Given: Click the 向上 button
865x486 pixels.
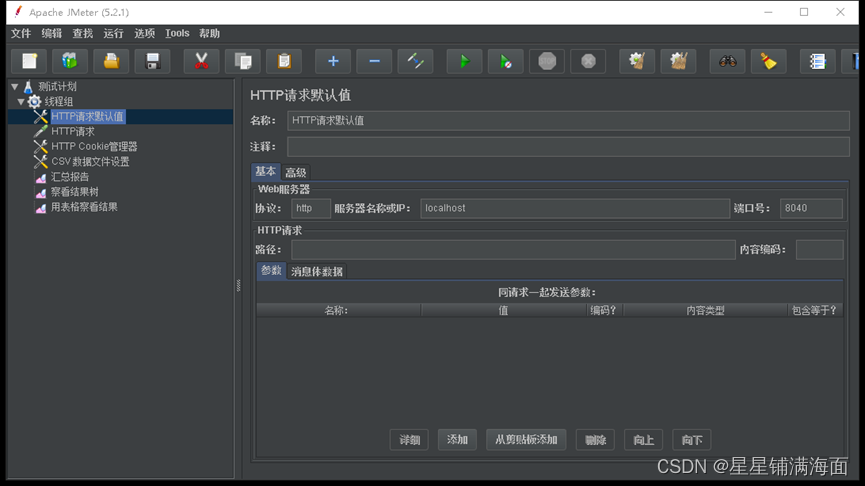Looking at the screenshot, I should point(643,440).
